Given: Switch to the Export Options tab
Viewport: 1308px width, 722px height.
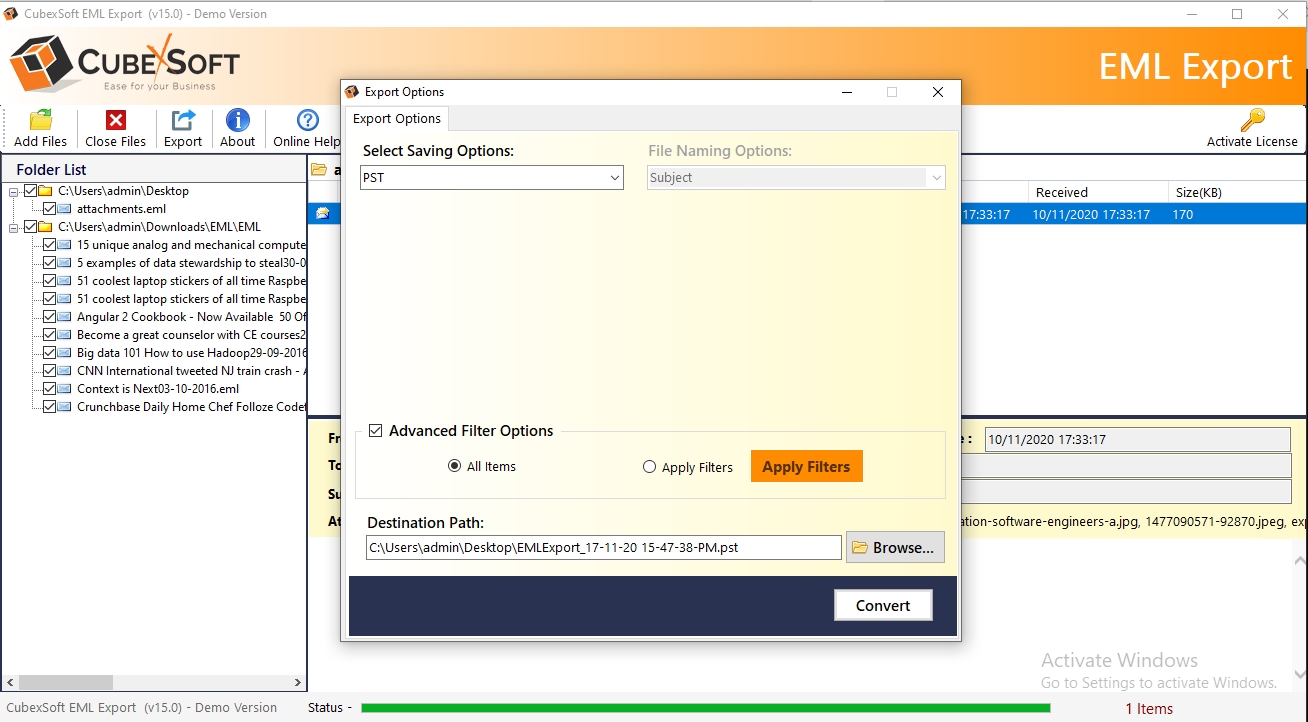Looking at the screenshot, I should 397,119.
